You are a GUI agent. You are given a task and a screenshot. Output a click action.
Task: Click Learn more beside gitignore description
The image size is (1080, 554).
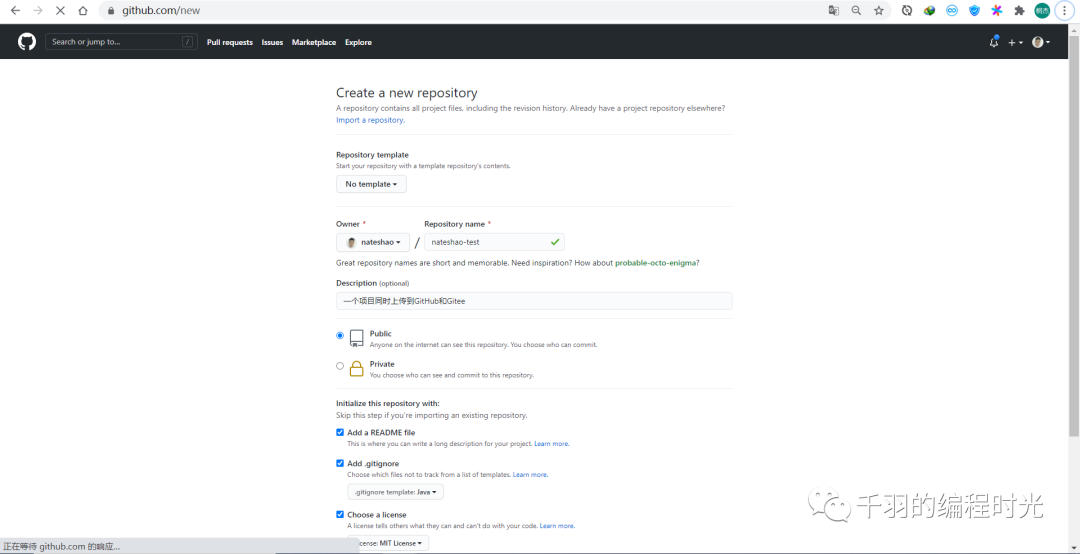530,475
